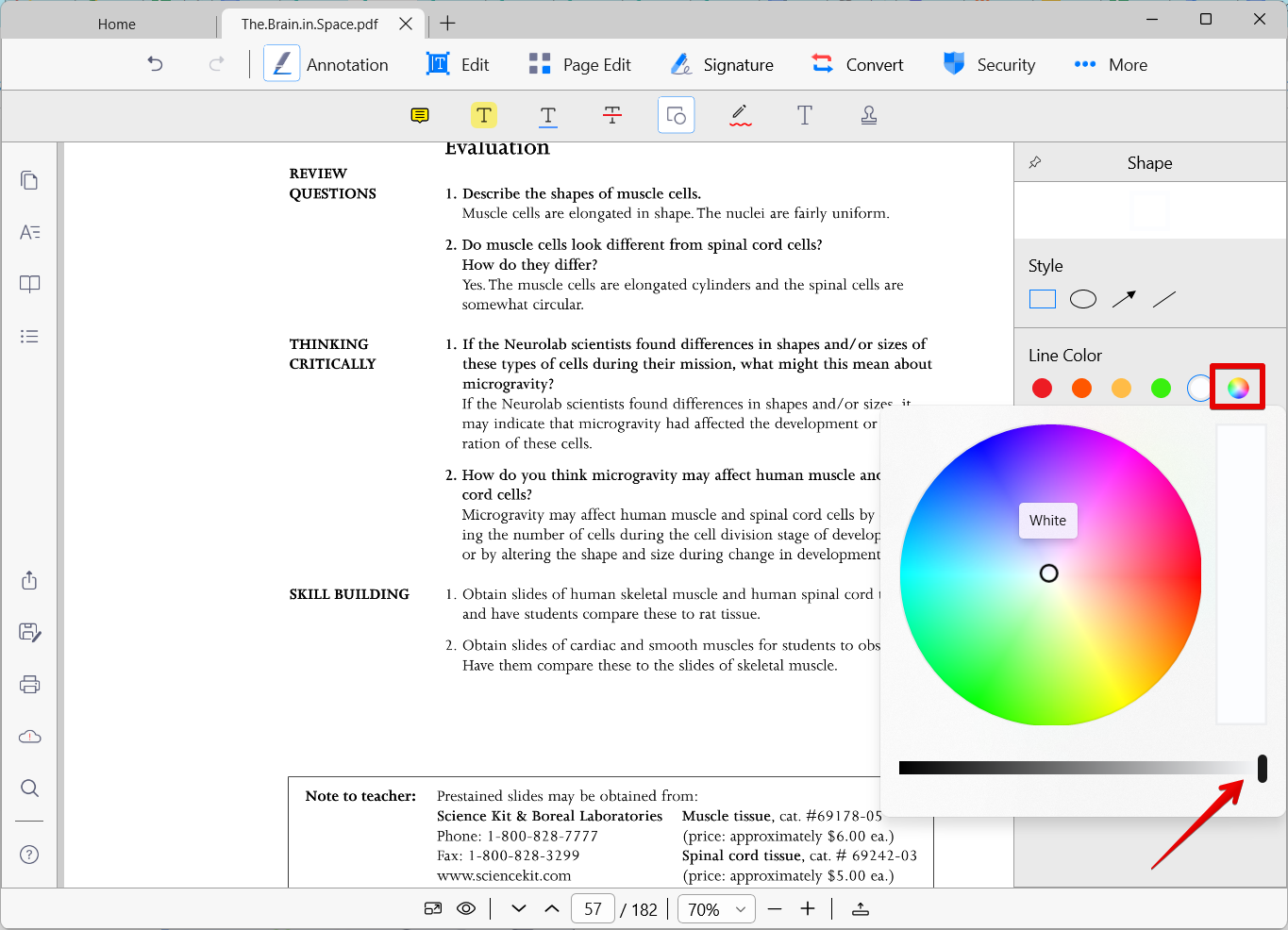The image size is (1288, 930).
Task: Expand the 70% zoom level dropdown
Action: pos(717,909)
